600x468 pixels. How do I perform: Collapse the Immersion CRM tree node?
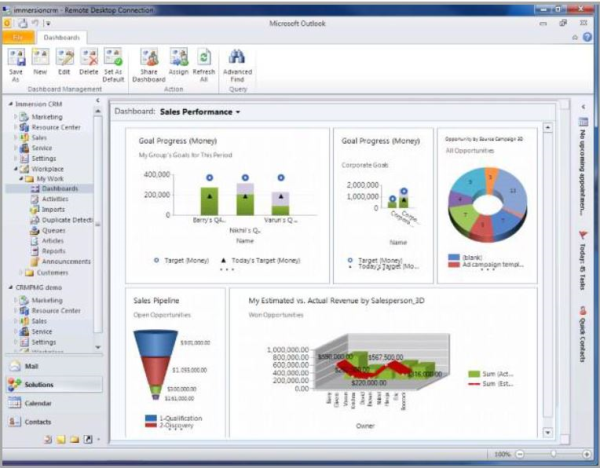tap(11, 104)
